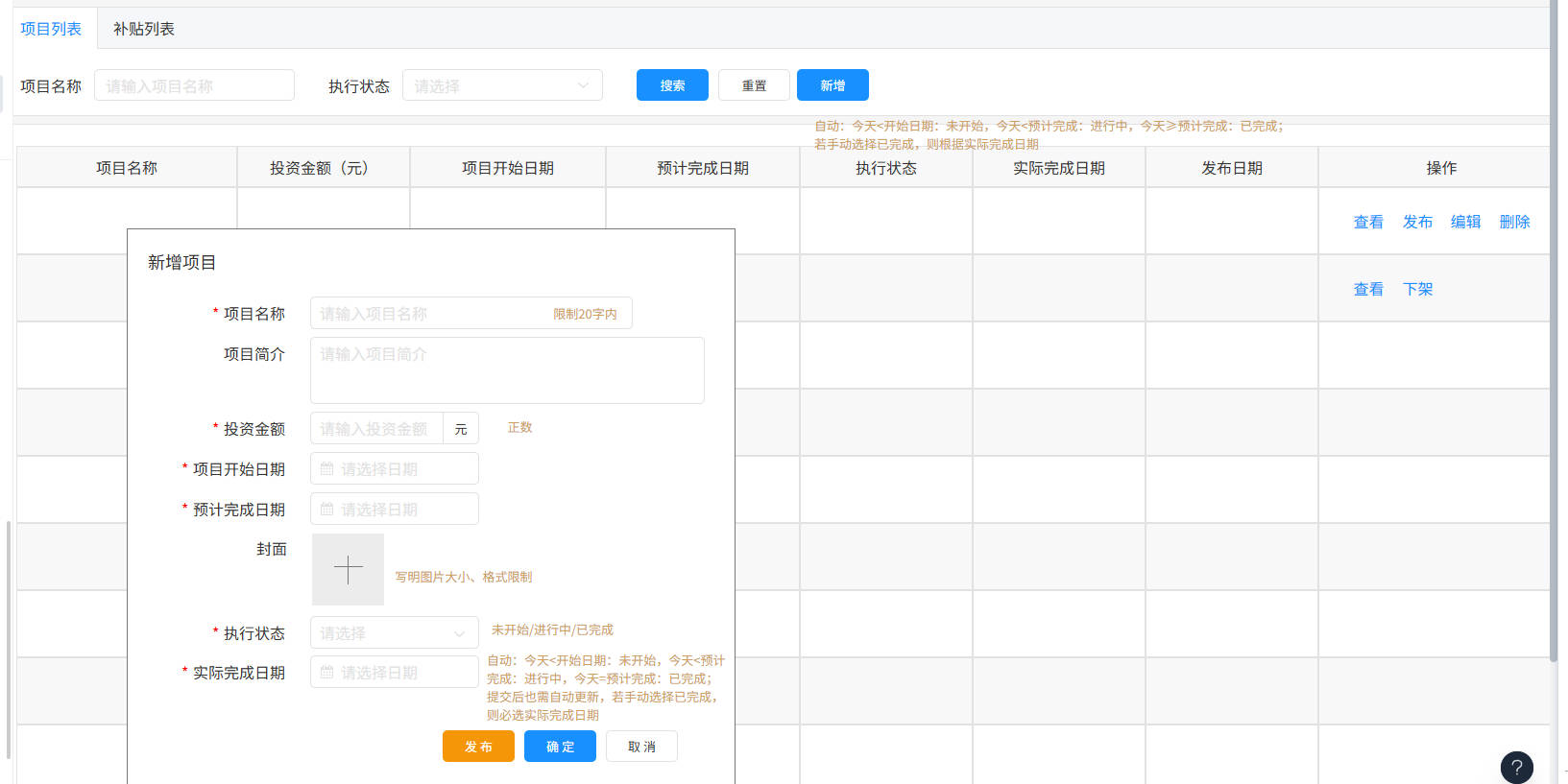Click 查看 link in the second table row
The width and height of the screenshot is (1568, 784).
[1368, 289]
